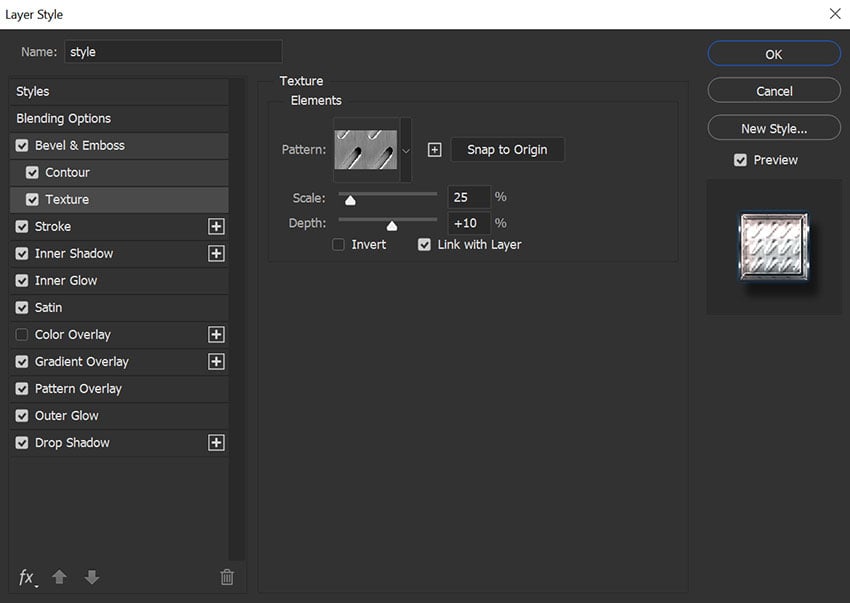Screen dimensions: 850x603
Task: Add another Stroke with its plus icon
Action: tap(217, 226)
